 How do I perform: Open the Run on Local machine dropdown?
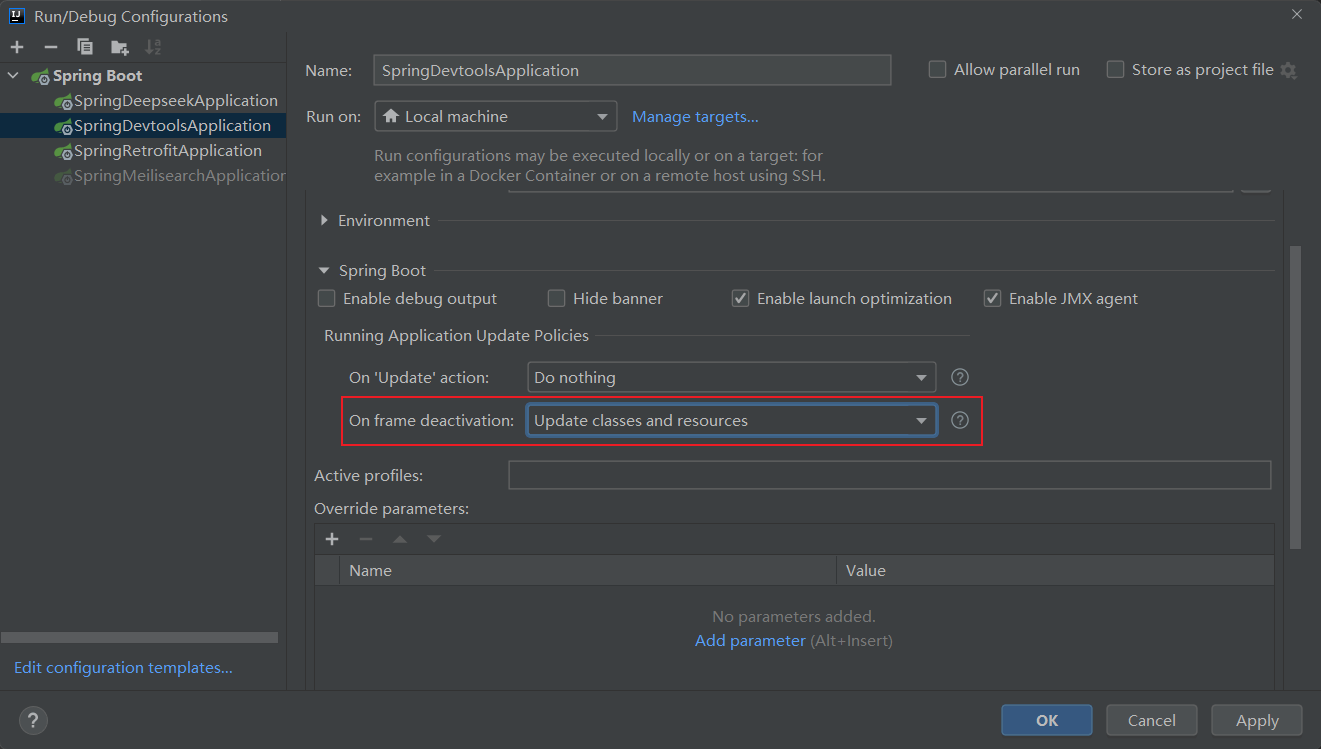[496, 117]
